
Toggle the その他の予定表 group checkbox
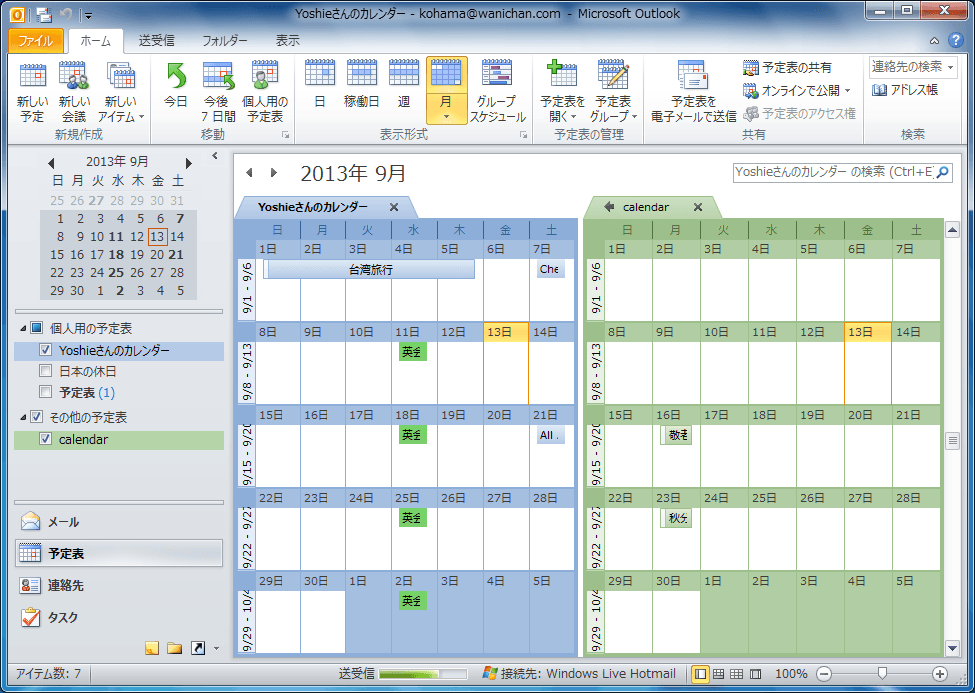pyautogui.click(x=37, y=417)
